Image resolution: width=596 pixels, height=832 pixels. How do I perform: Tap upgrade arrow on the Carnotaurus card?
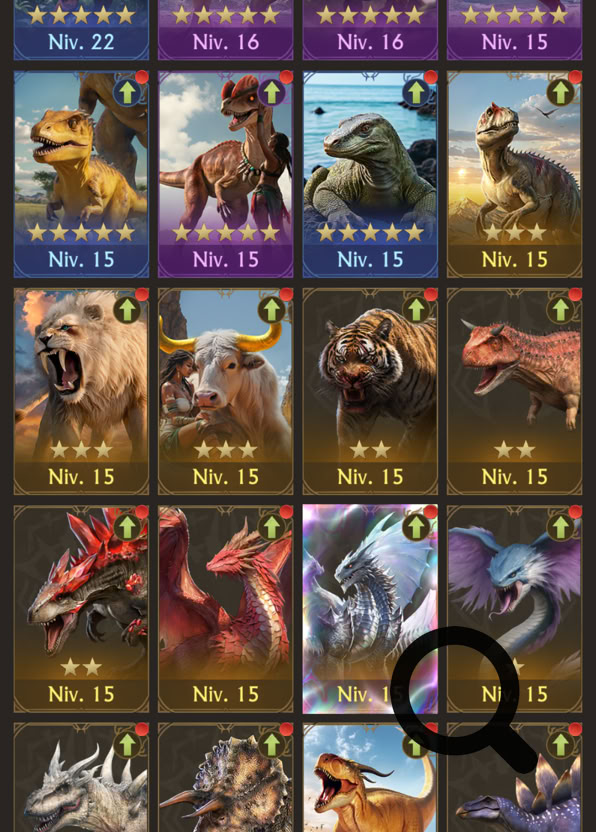[x=560, y=310]
